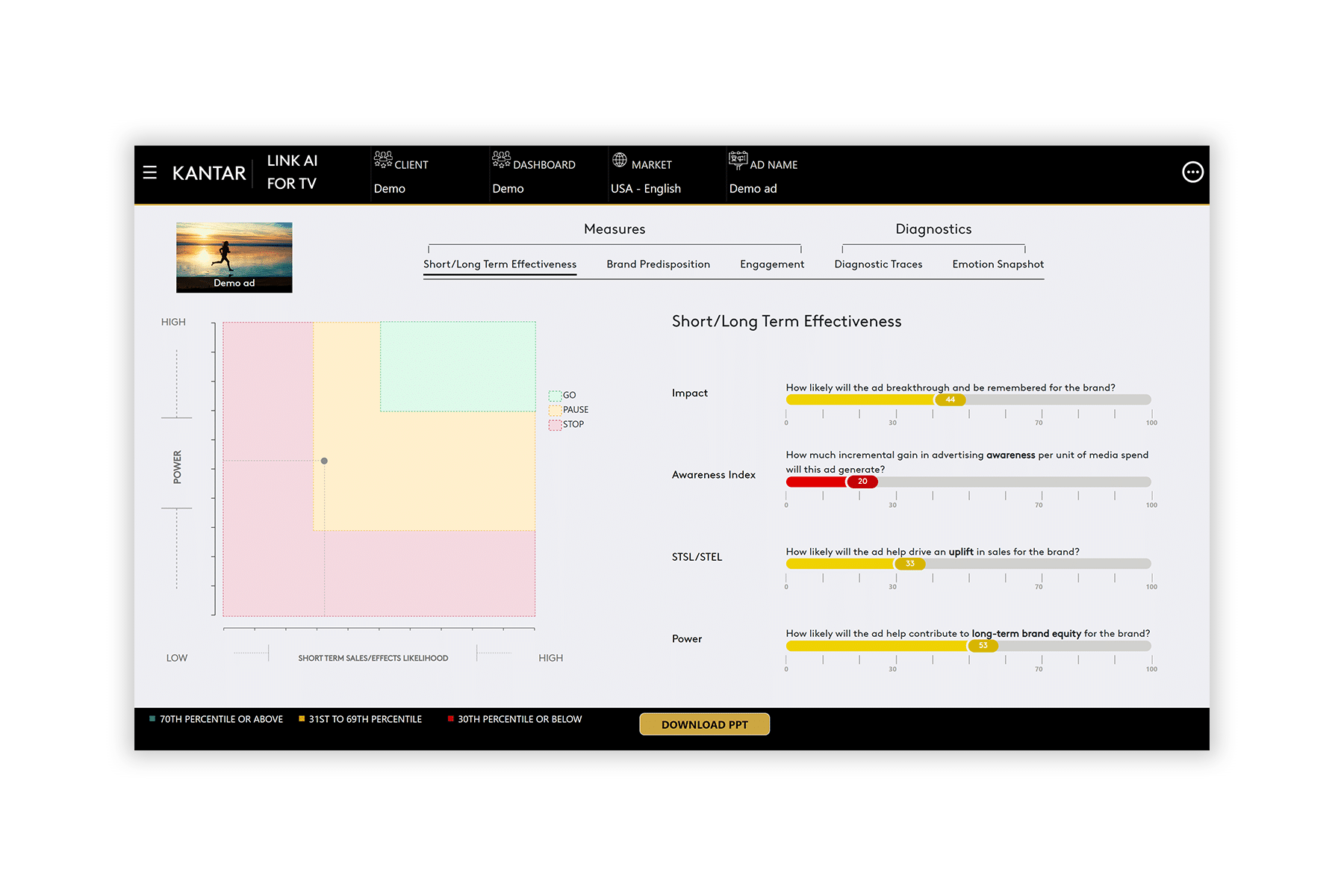Image resolution: width=1344 pixels, height=896 pixels.
Task: Switch to the Brand Predisposition tab
Action: (x=659, y=264)
